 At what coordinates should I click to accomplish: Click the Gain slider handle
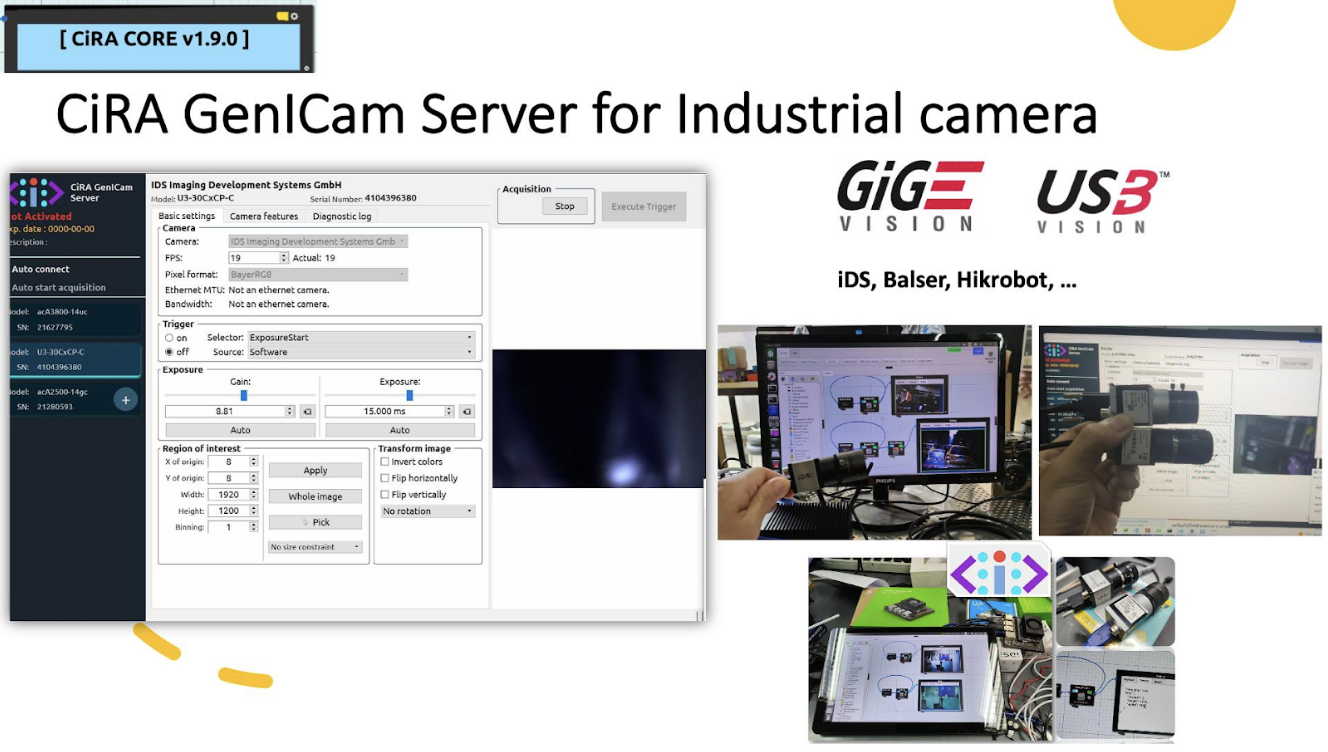click(243, 395)
